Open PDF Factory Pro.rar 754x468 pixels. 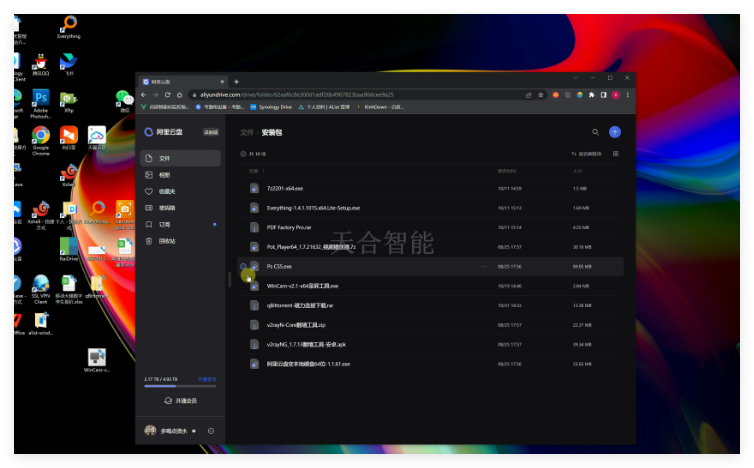pos(289,228)
